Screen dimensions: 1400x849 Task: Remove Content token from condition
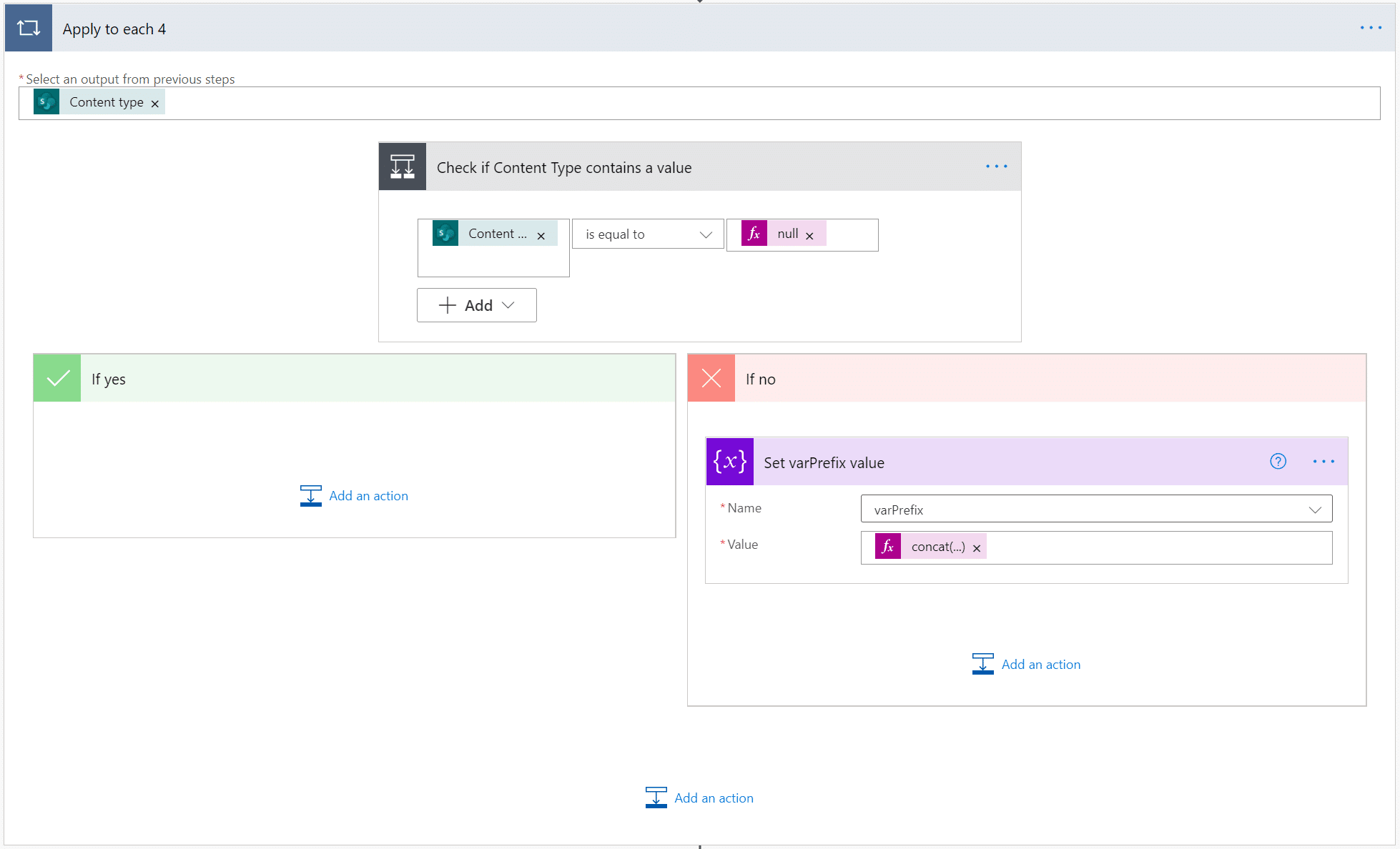[541, 236]
